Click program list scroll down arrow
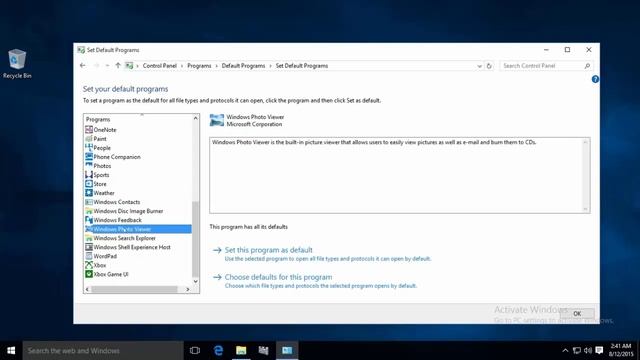 [x=196, y=281]
